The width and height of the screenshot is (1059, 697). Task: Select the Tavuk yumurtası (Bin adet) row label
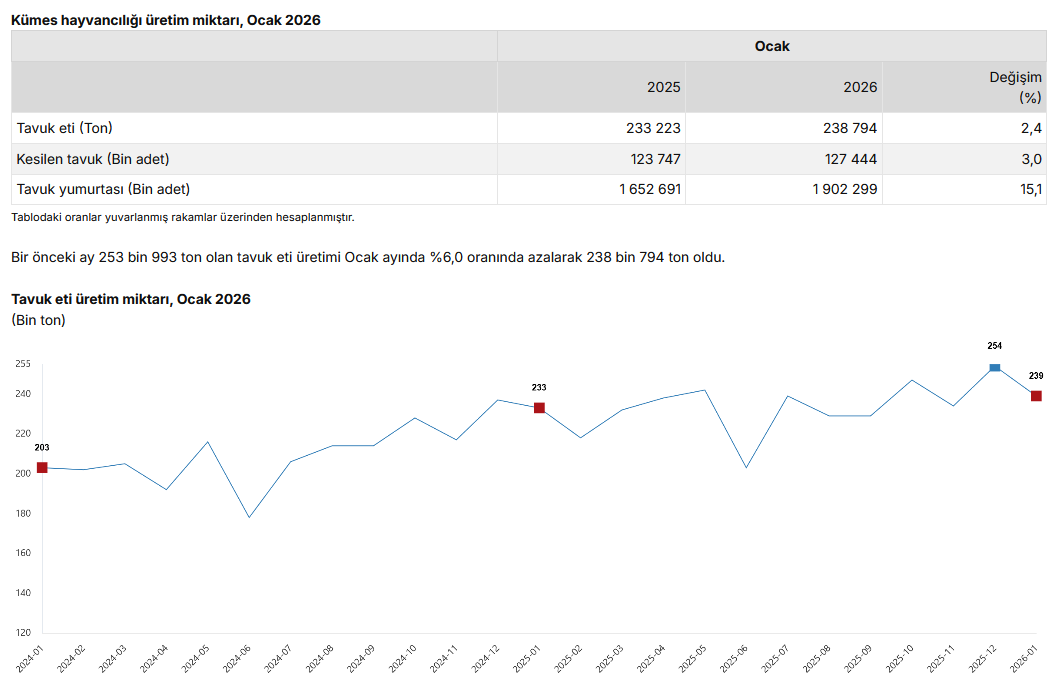[x=103, y=189]
